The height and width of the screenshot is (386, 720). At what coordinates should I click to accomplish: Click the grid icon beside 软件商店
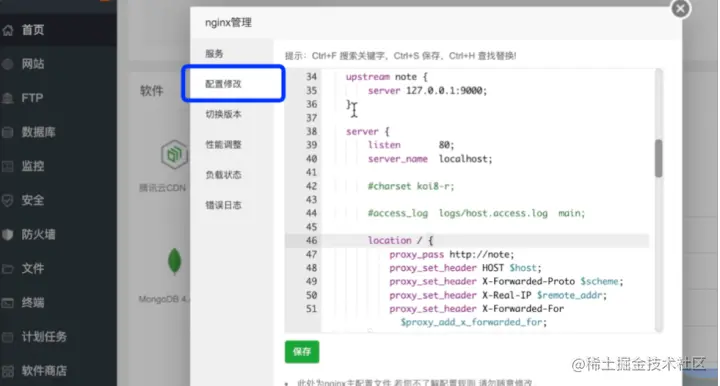(7, 371)
